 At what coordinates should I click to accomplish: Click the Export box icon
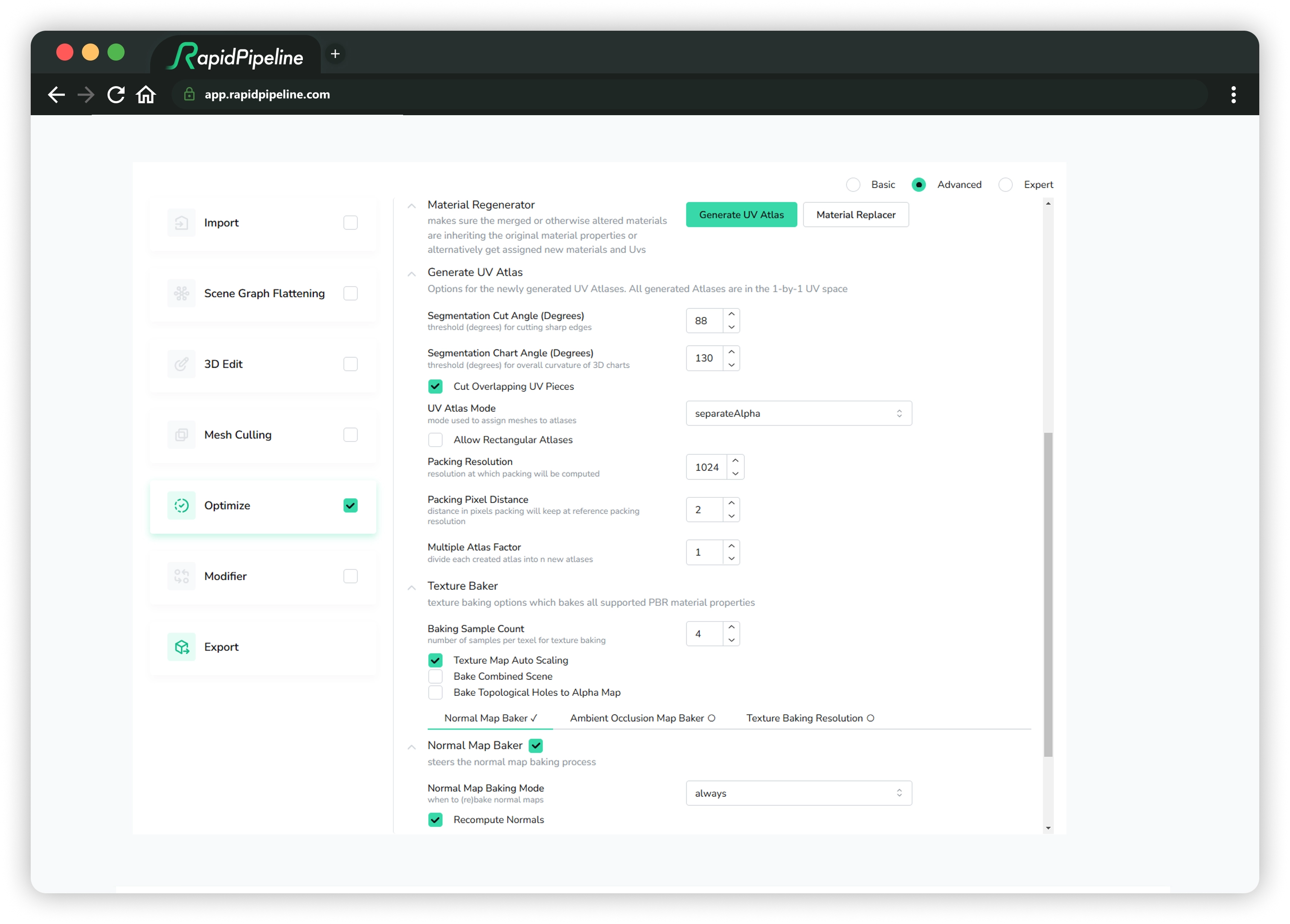(x=181, y=647)
